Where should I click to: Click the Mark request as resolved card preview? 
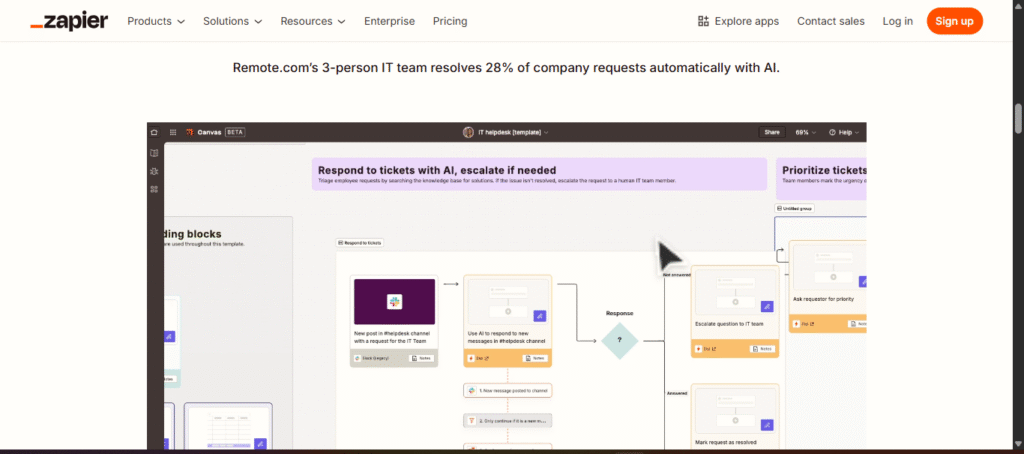pyautogui.click(x=735, y=410)
